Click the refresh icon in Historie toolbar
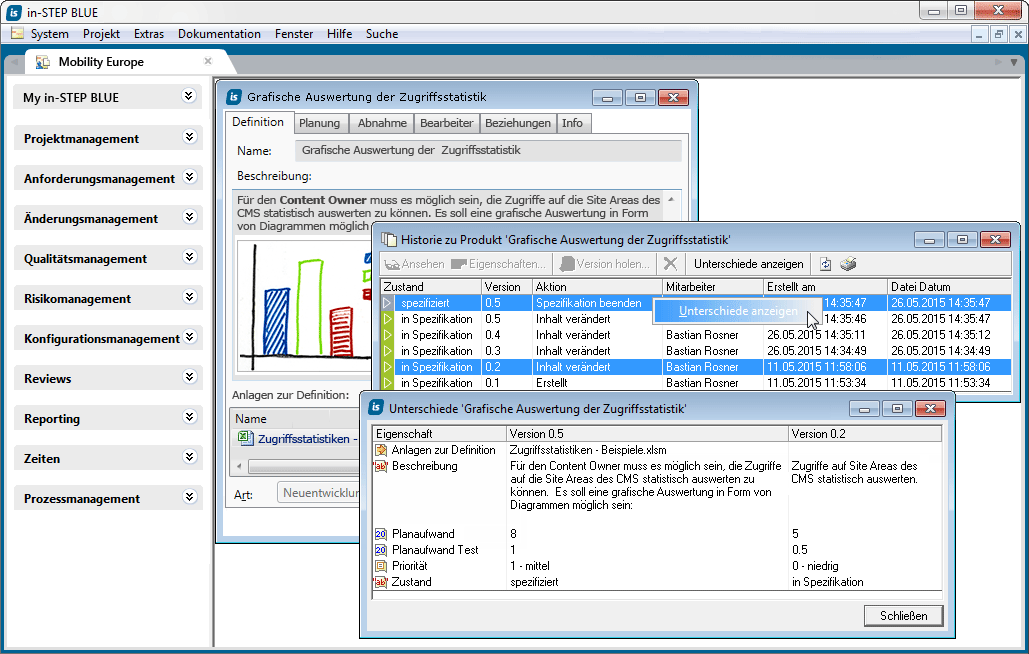Viewport: 1029px width, 654px height. 826,264
